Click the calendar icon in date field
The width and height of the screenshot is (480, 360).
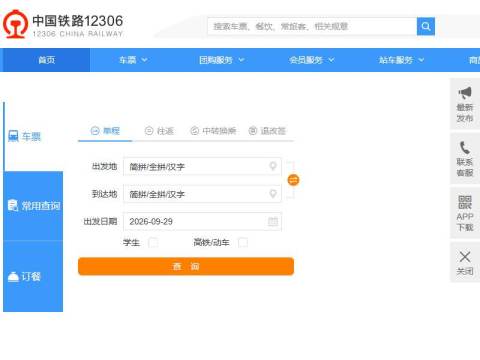273,221
